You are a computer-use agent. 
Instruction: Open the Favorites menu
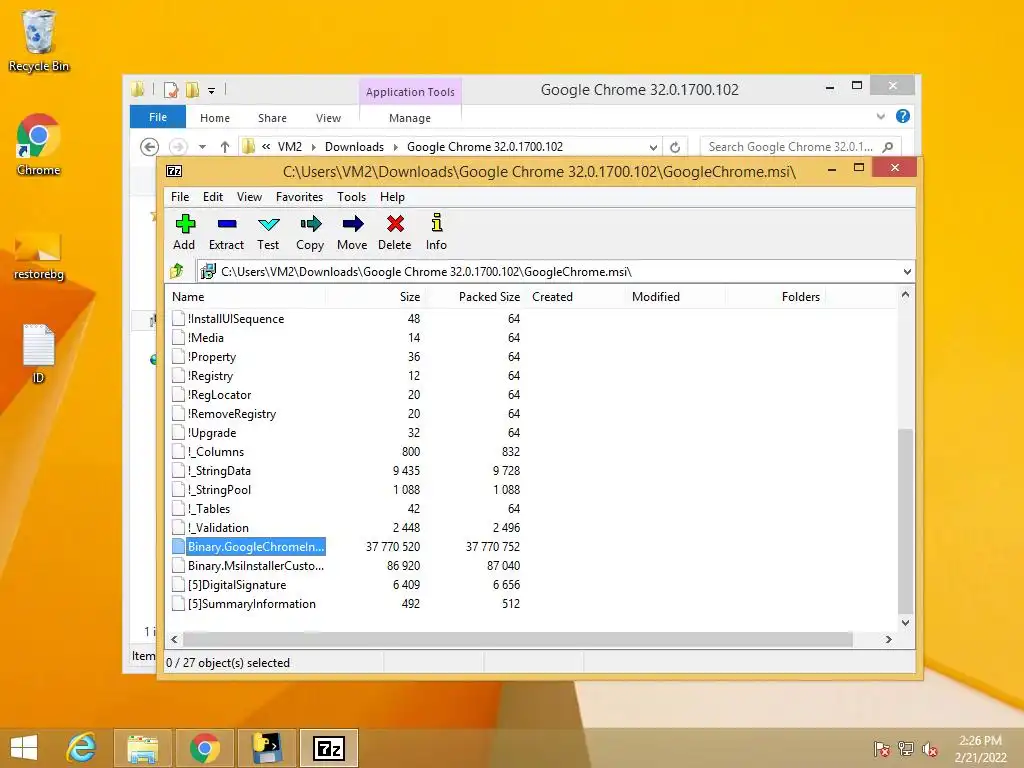tap(299, 197)
